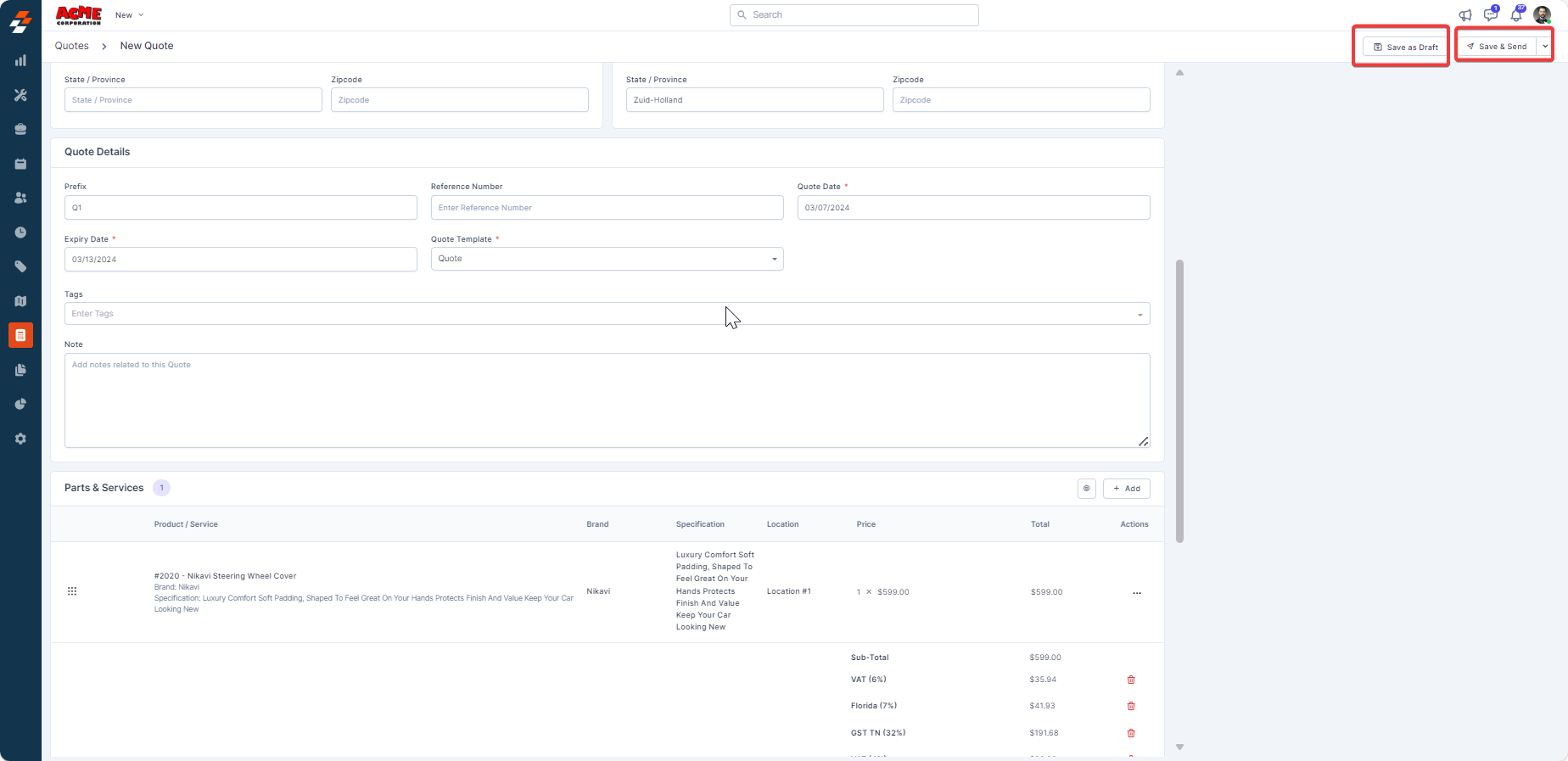Delete the VAT (6%) tax line
The width and height of the screenshot is (1568, 761).
pyautogui.click(x=1130, y=680)
